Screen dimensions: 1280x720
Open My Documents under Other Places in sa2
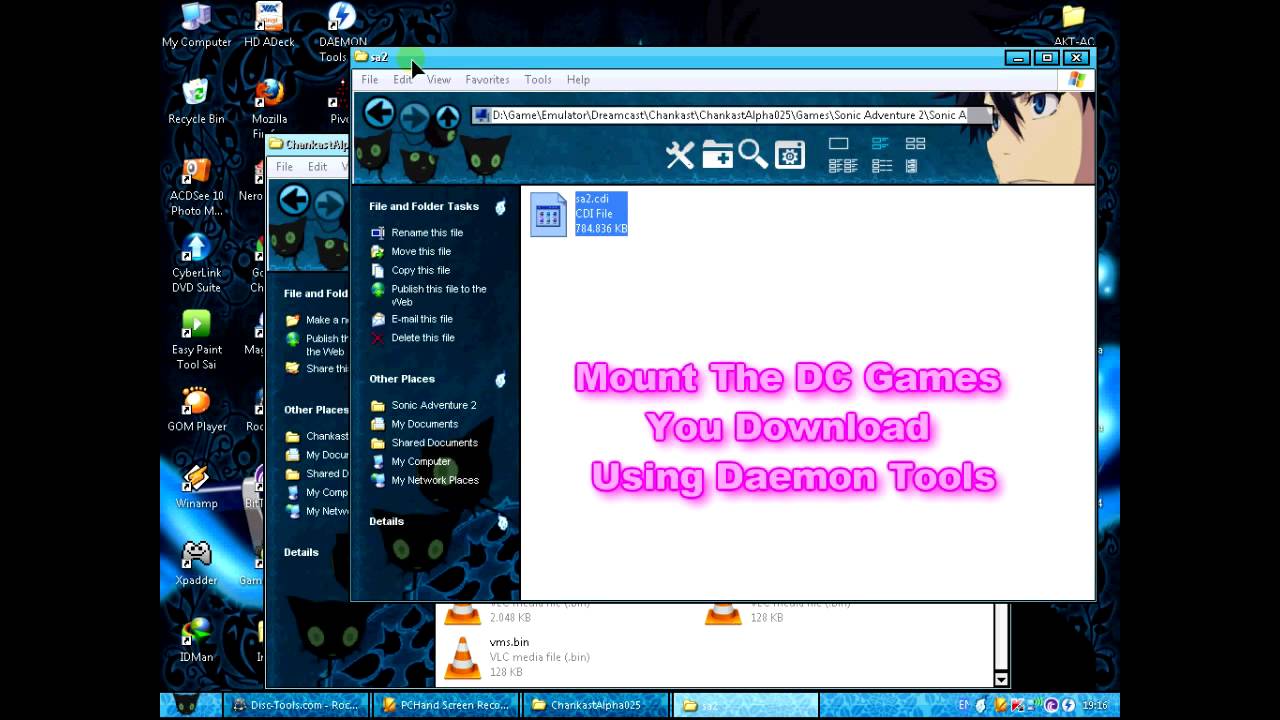(x=425, y=424)
